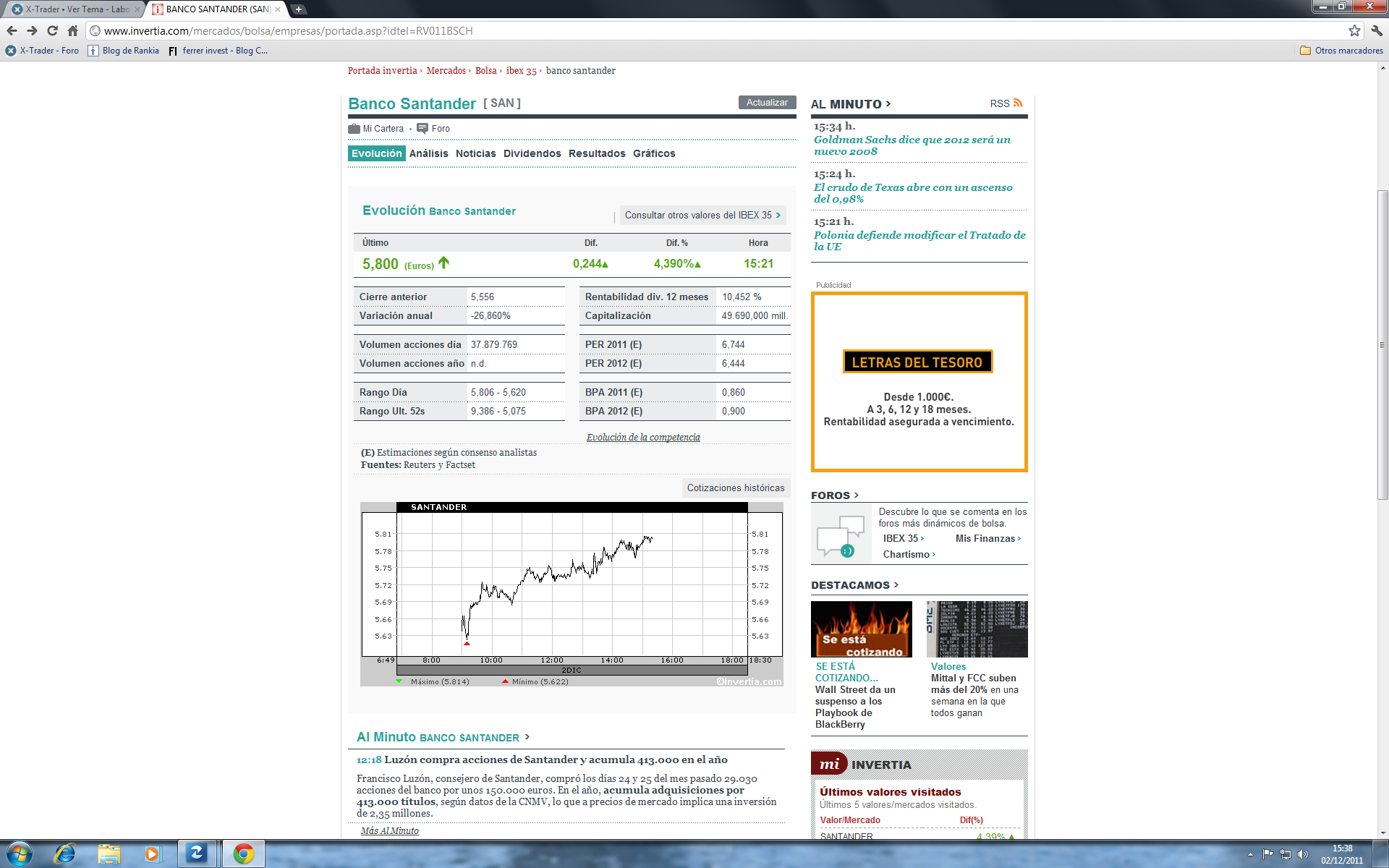Open Mi Cartera briefcase icon
Viewport: 1389px width, 868px height.
click(x=354, y=129)
